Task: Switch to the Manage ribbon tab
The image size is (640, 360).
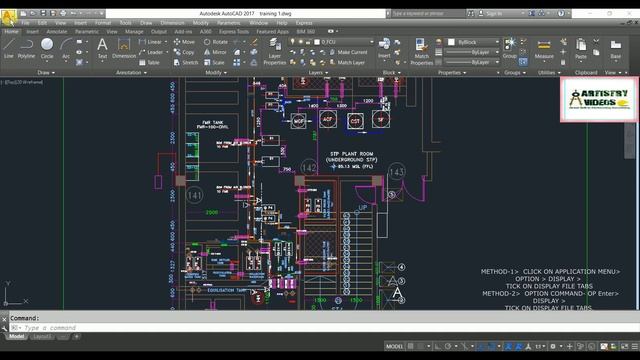Action: click(x=134, y=31)
